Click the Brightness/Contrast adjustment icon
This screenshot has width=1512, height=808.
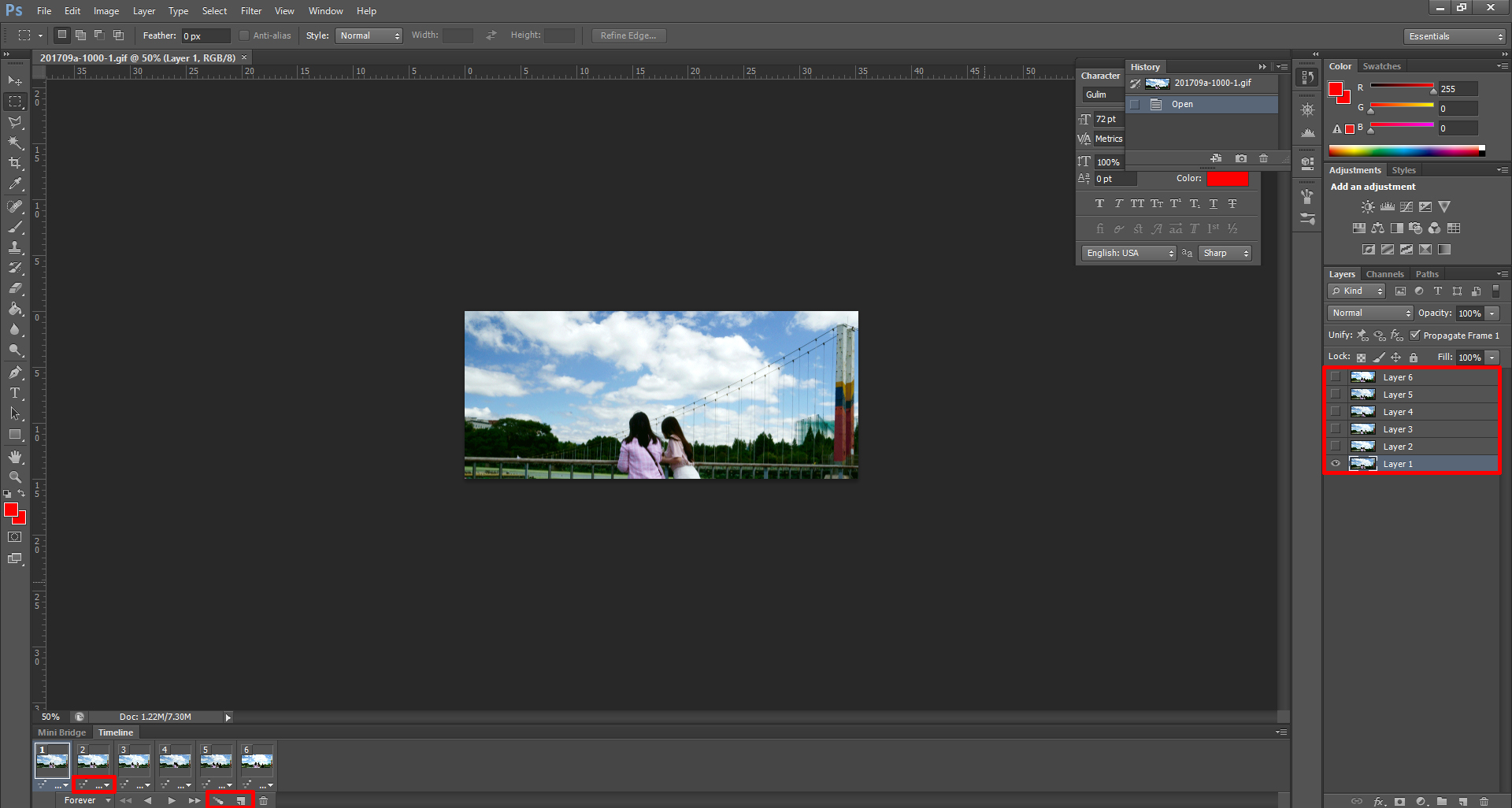click(x=1368, y=207)
